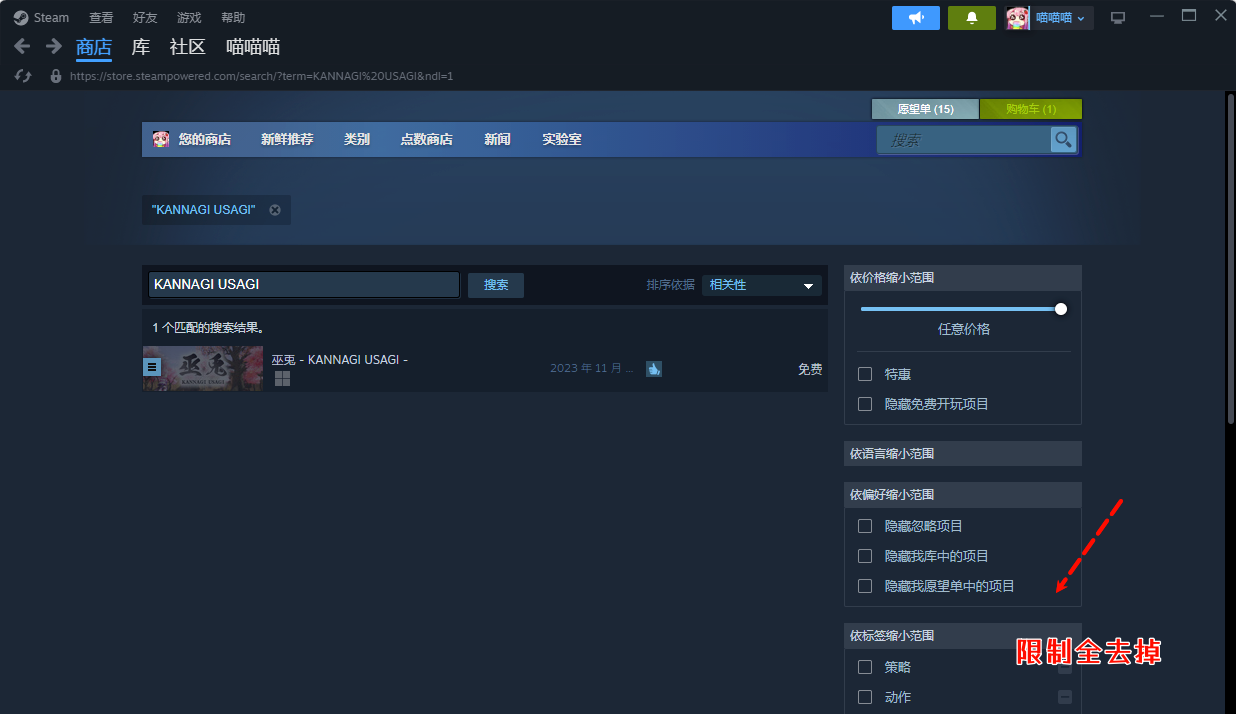This screenshot has height=714, width=1236.
Task: Open the 类别 menu
Action: [357, 140]
